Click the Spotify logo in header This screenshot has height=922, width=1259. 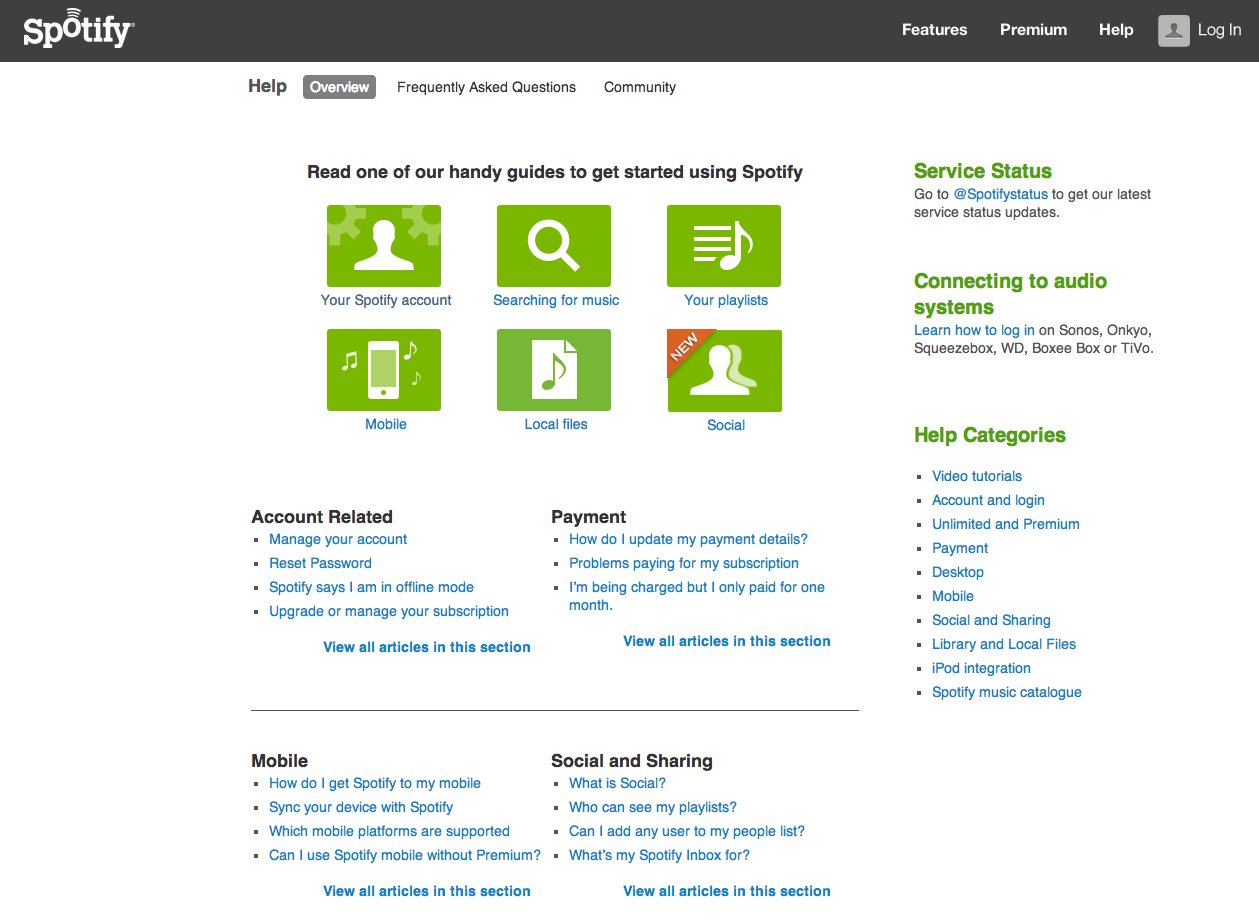(x=79, y=30)
